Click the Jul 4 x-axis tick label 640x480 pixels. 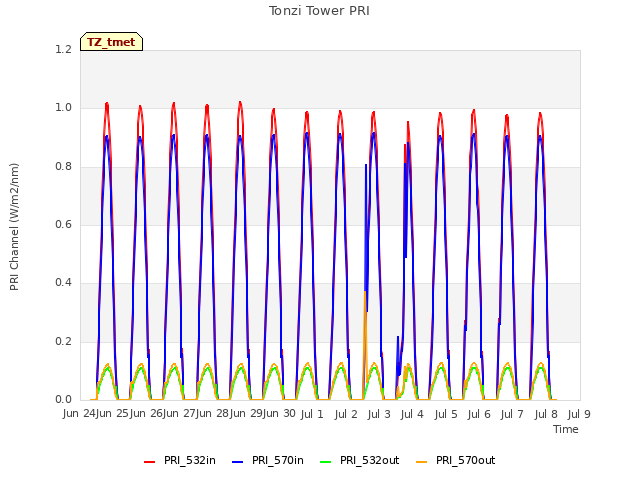(412, 414)
